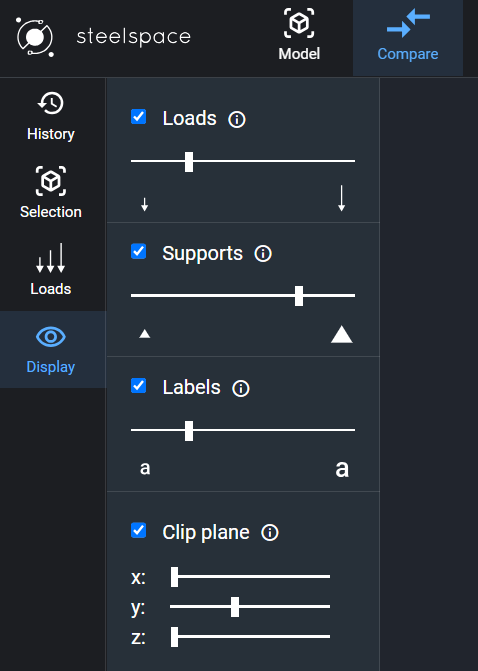Image resolution: width=478 pixels, height=671 pixels.
Task: Show info about Supports display
Action: [263, 254]
